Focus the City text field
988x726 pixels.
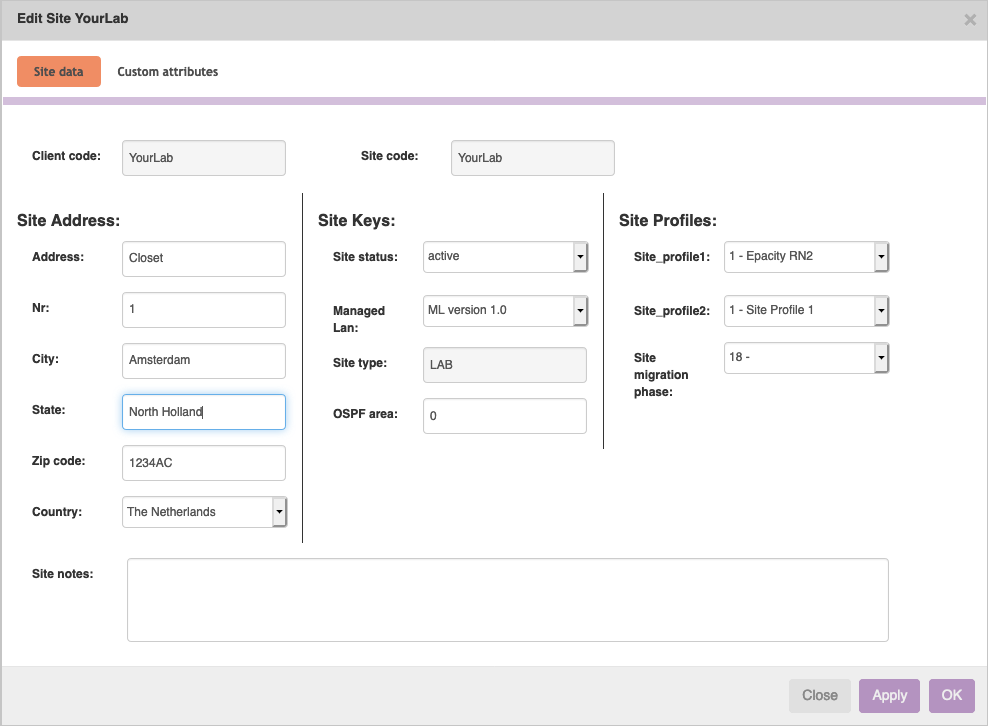204,360
